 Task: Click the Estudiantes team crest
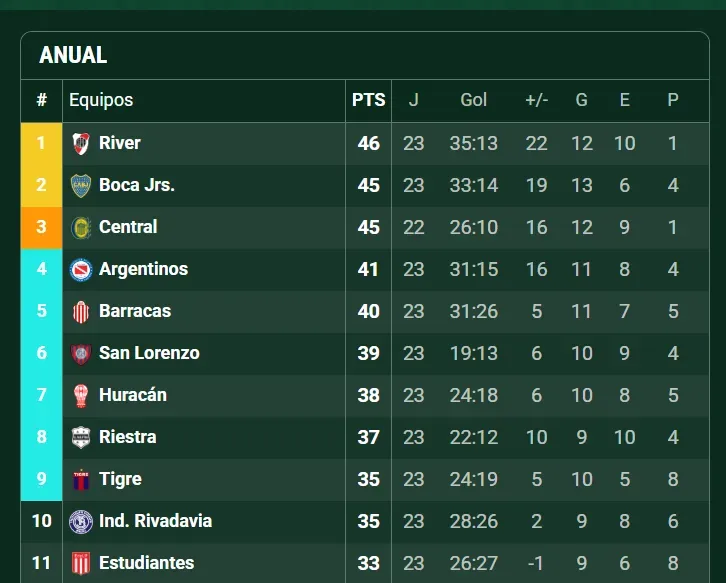coord(81,563)
